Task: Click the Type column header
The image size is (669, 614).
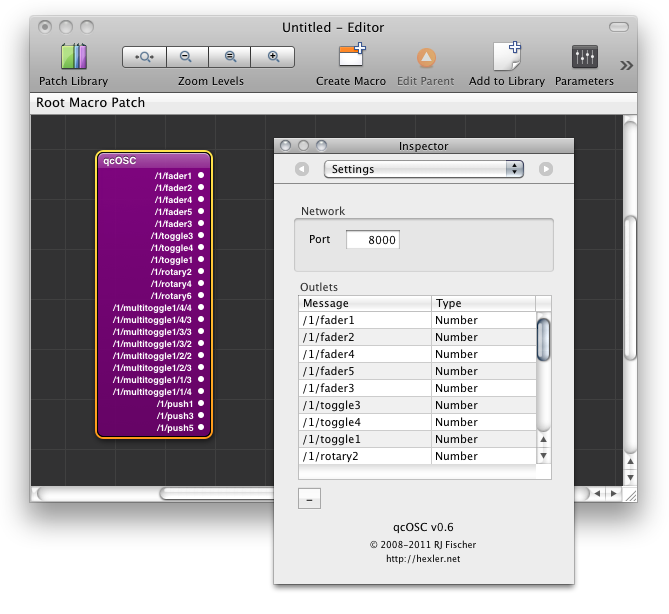Action: coord(483,303)
